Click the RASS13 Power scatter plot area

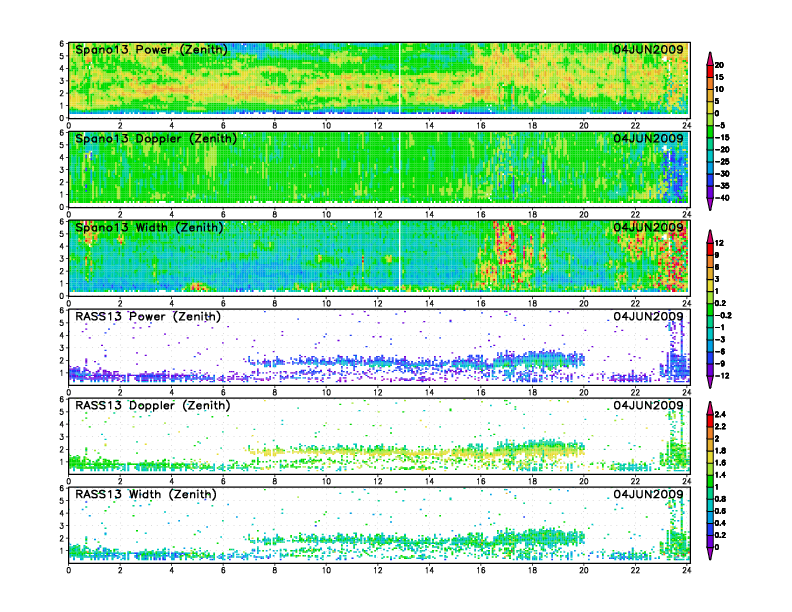point(379,347)
